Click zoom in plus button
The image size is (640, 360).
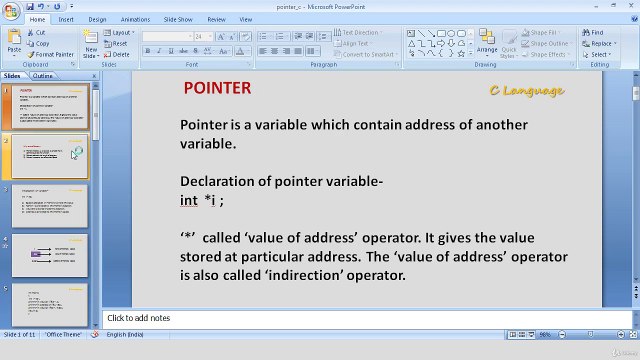click(621, 334)
